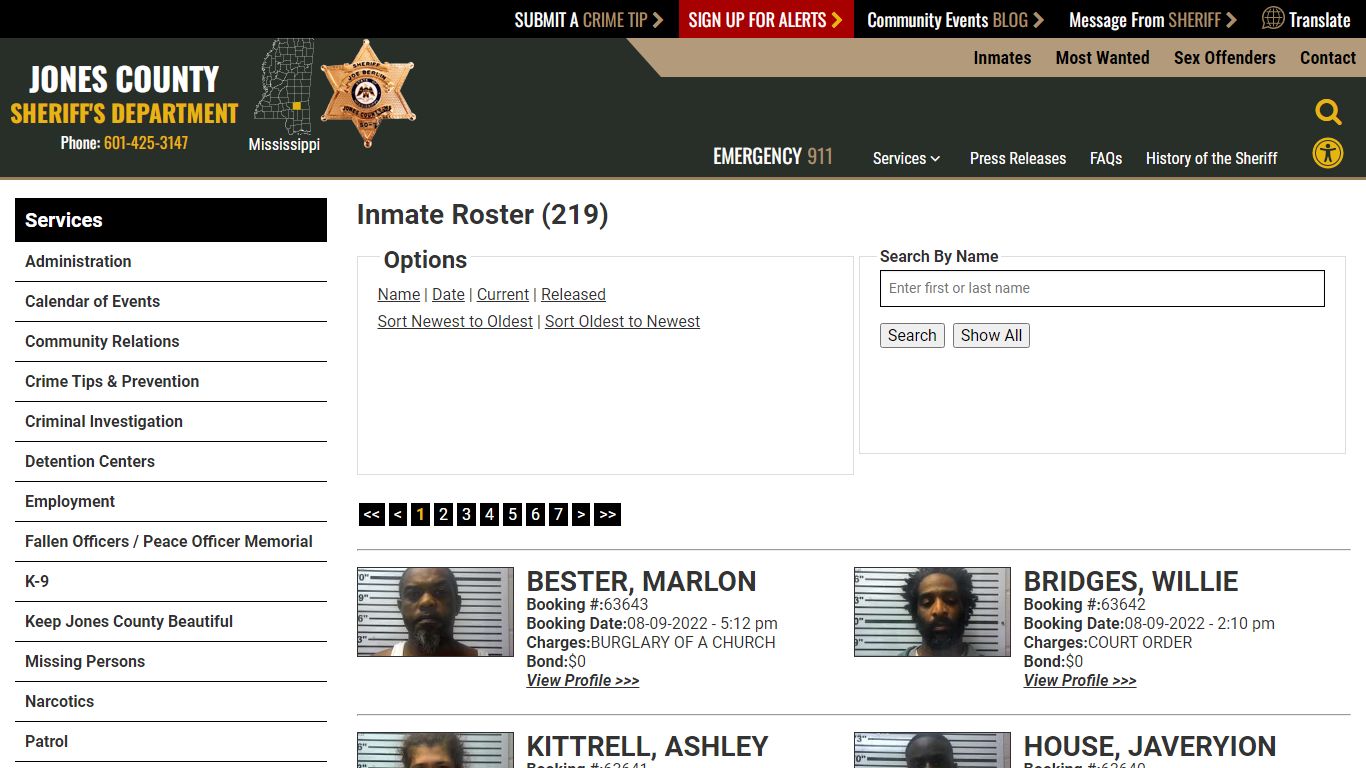1366x768 pixels.
Task: Filter roster to Released inmates
Action: tap(573, 294)
